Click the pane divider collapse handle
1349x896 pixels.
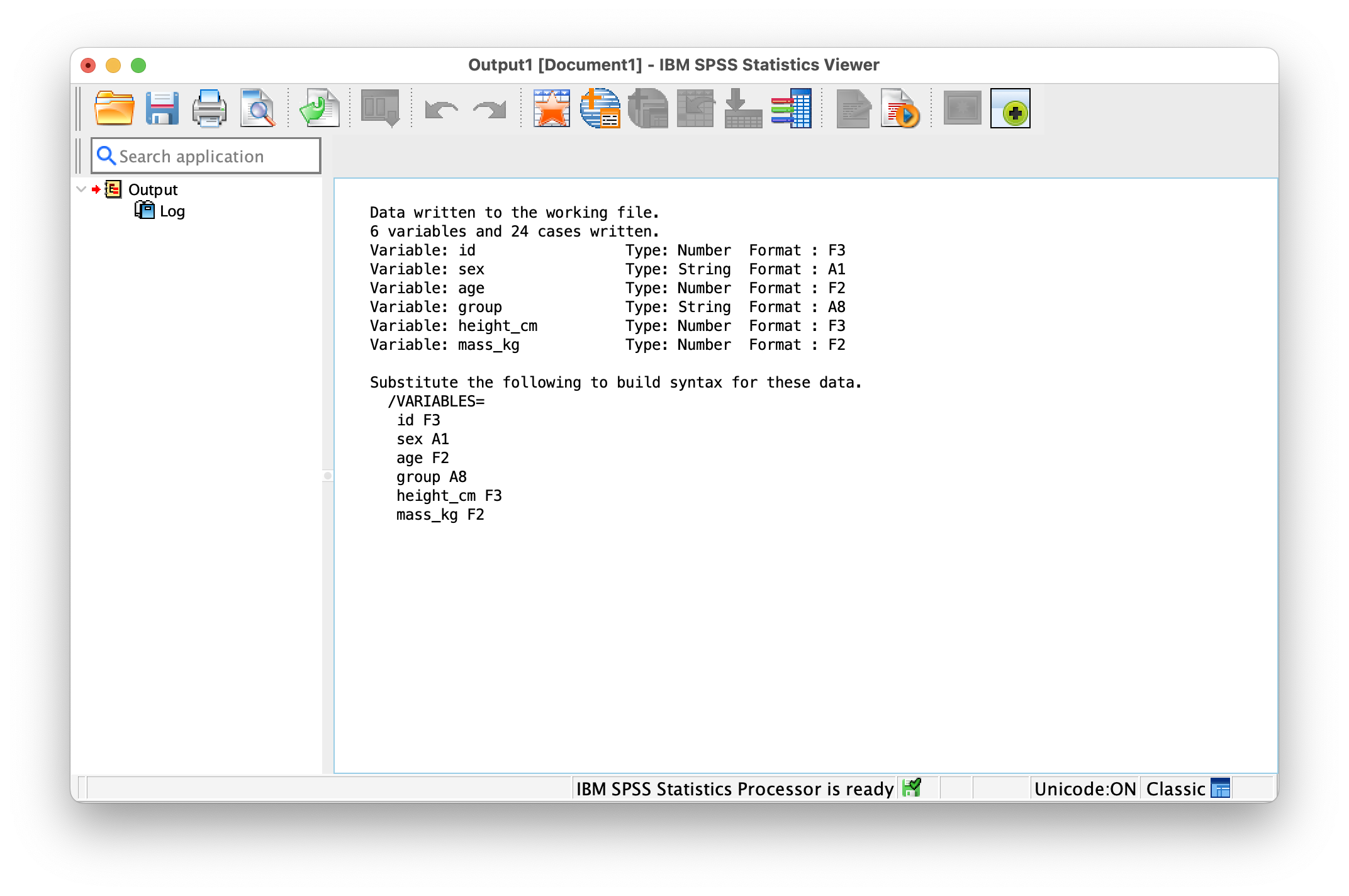pyautogui.click(x=327, y=476)
